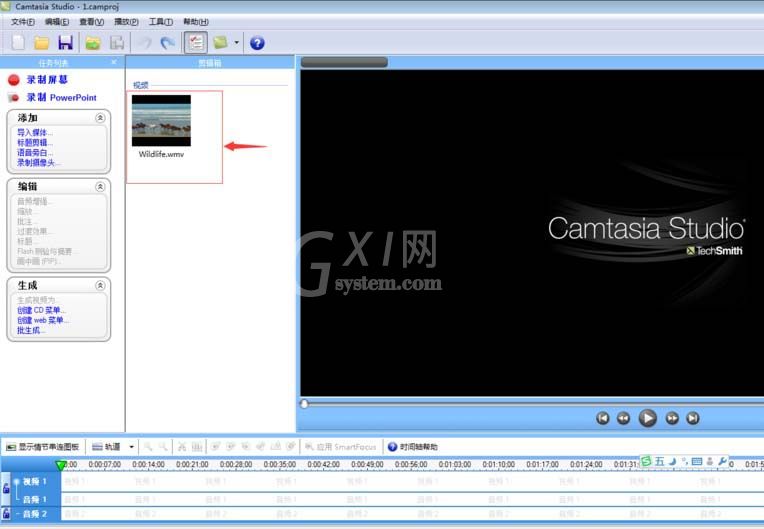The height and width of the screenshot is (529, 764).
Task: Click the timeline cut scissors icon
Action: 182,447
